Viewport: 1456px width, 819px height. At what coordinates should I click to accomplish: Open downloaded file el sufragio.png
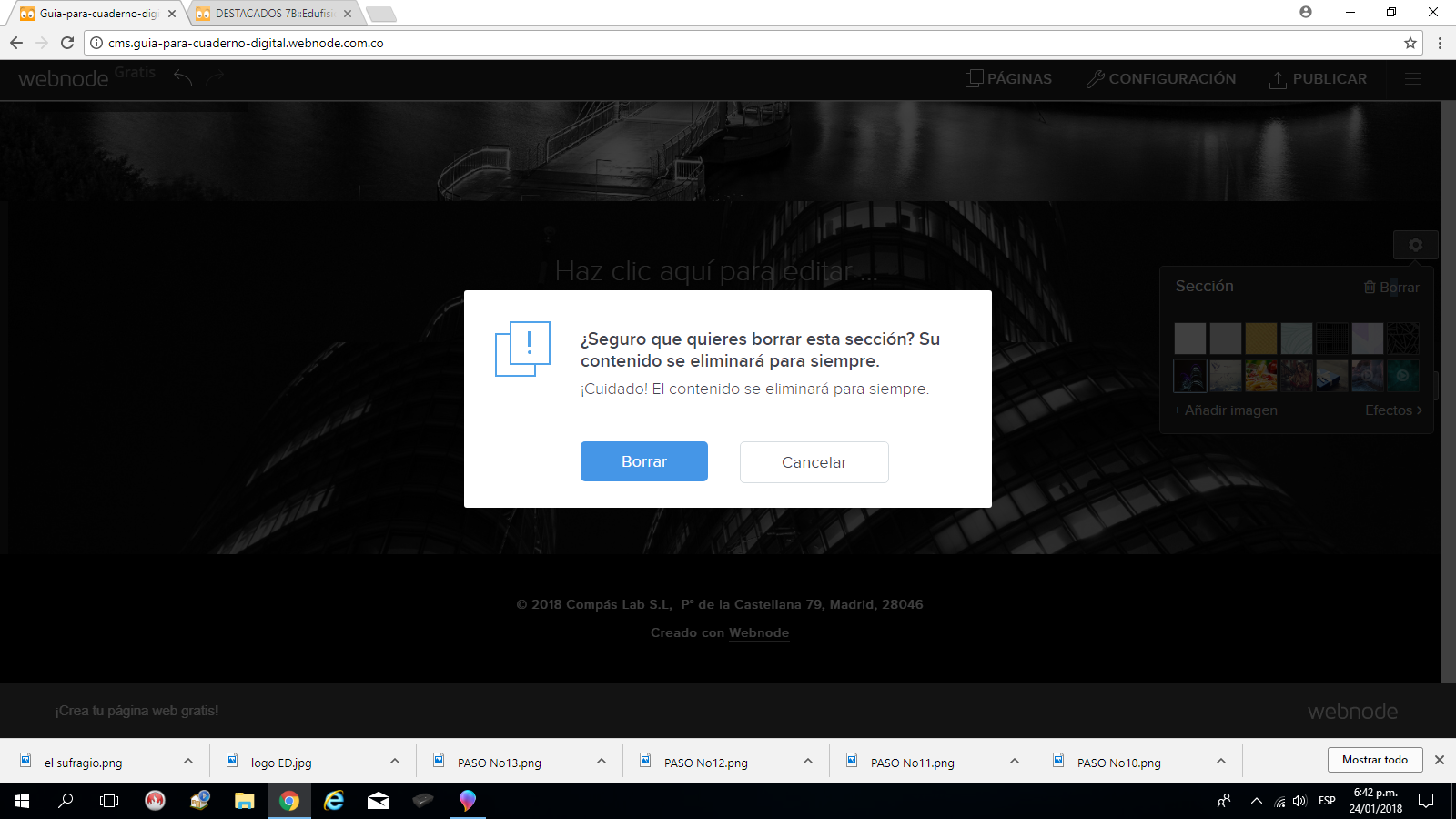point(84,763)
